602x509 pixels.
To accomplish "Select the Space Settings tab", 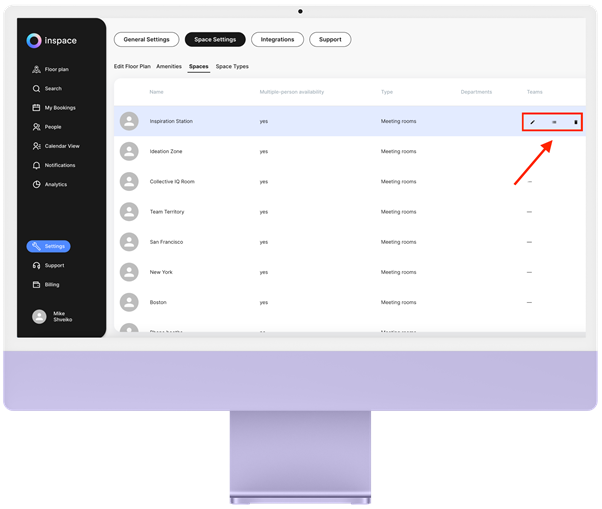I will click(x=215, y=40).
